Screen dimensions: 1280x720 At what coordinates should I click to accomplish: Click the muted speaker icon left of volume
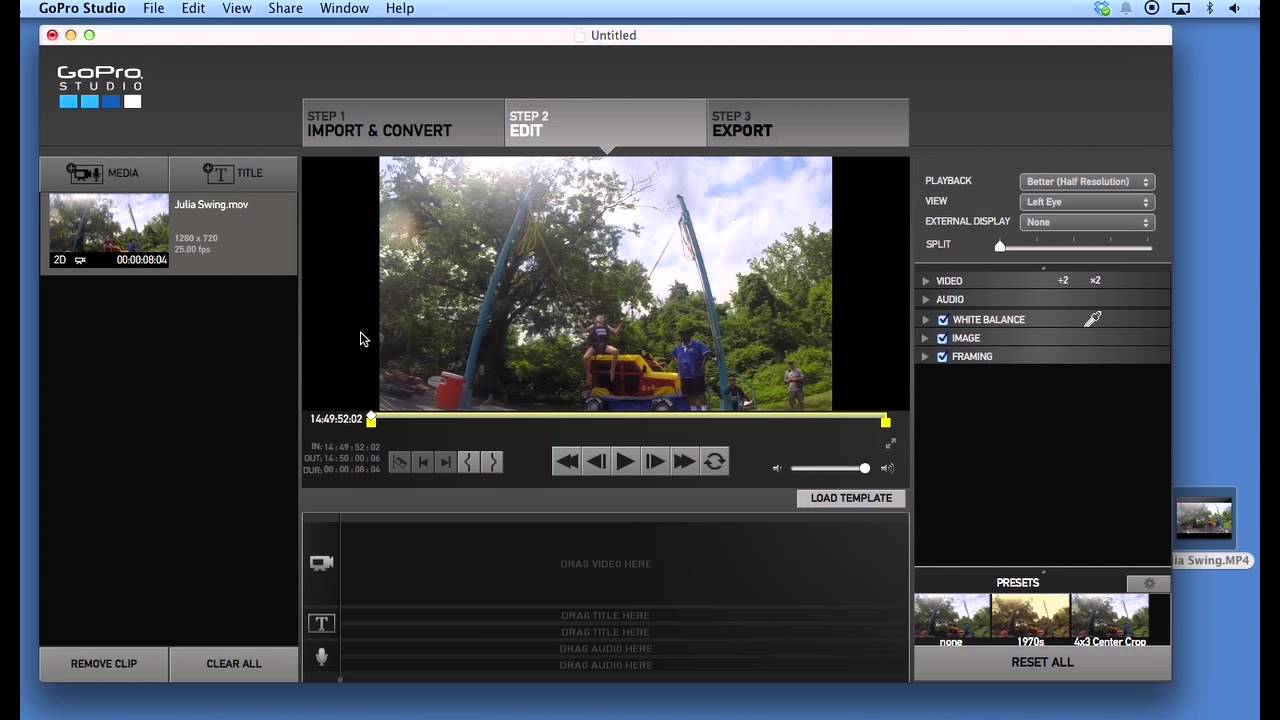[777, 468]
